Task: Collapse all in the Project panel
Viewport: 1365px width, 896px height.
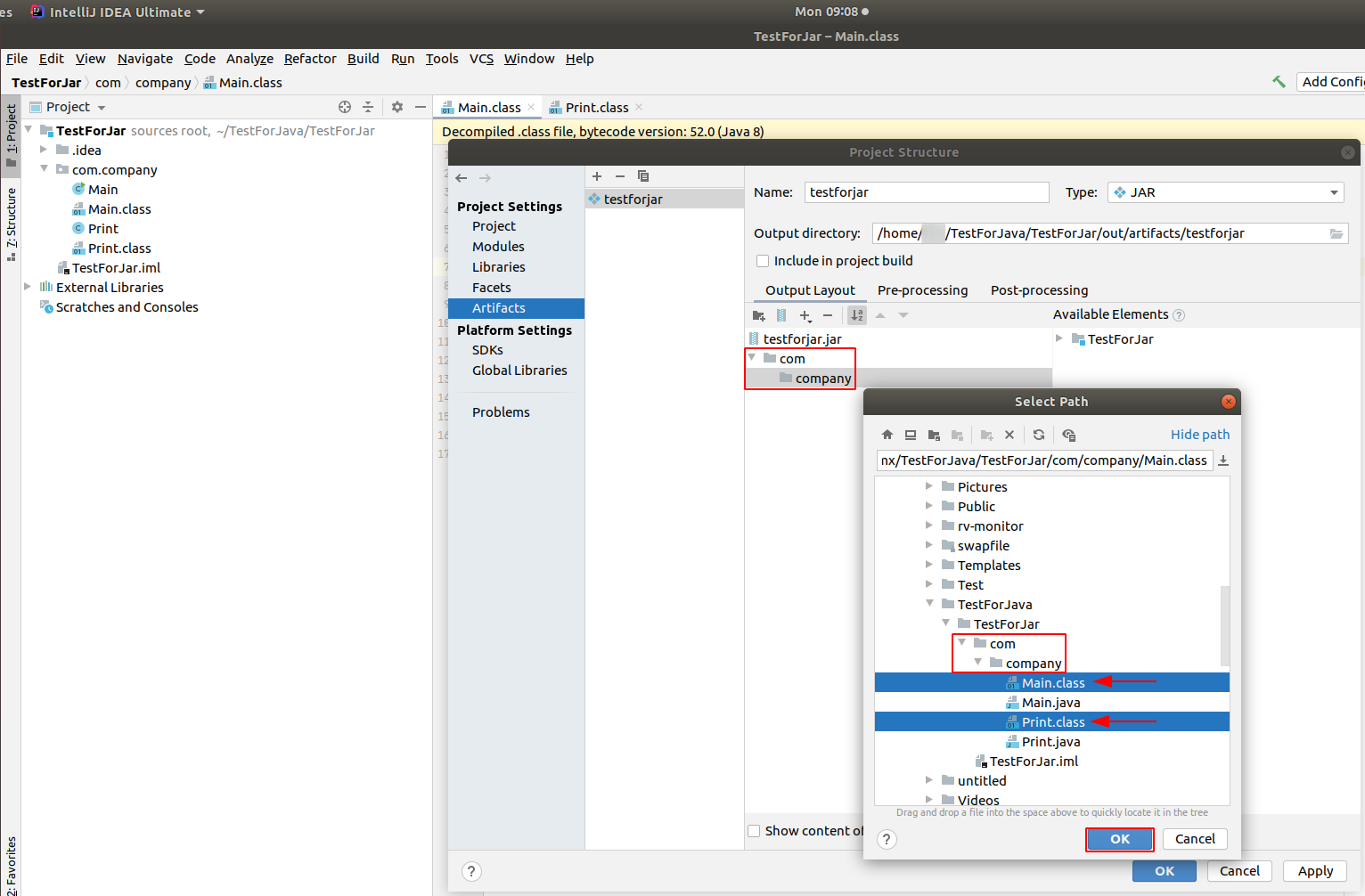Action: (368, 107)
